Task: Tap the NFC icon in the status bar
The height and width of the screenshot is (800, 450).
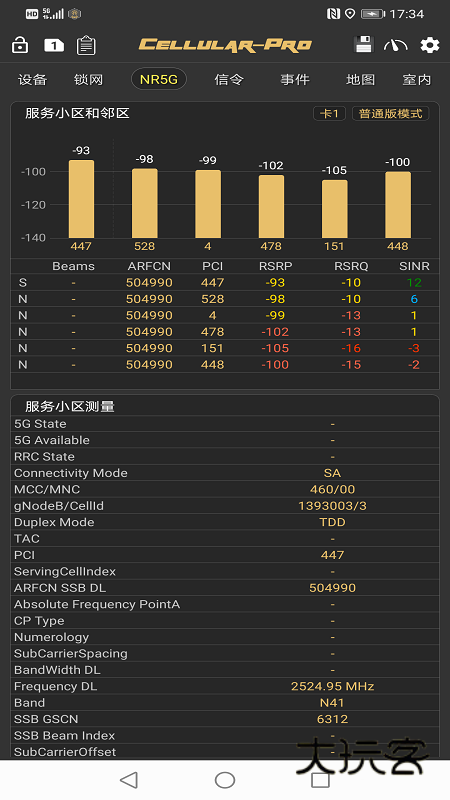Action: pos(333,14)
